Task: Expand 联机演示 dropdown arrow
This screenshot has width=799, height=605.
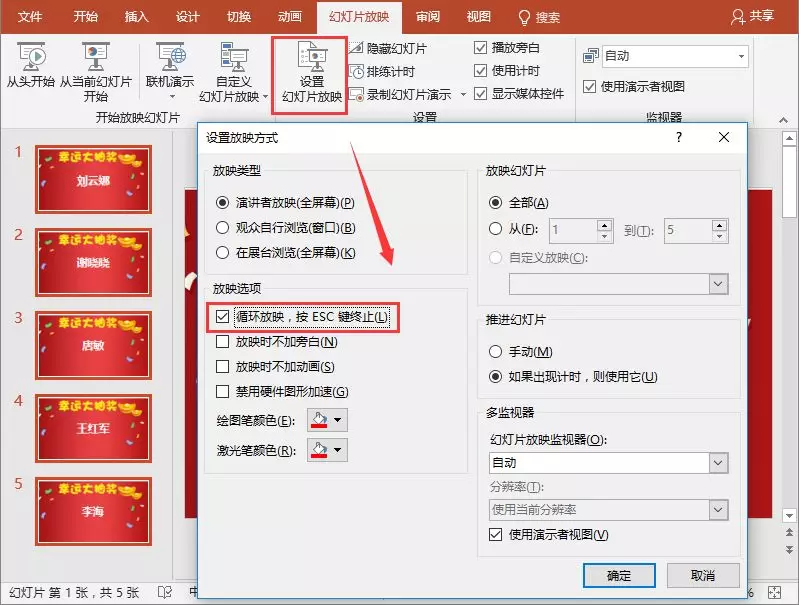Action: (x=172, y=97)
